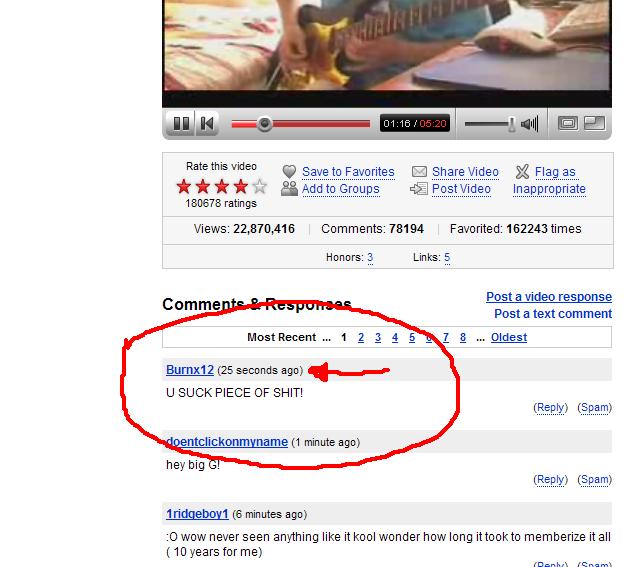Jump to Oldest comments
This screenshot has width=623, height=567.
509,337
